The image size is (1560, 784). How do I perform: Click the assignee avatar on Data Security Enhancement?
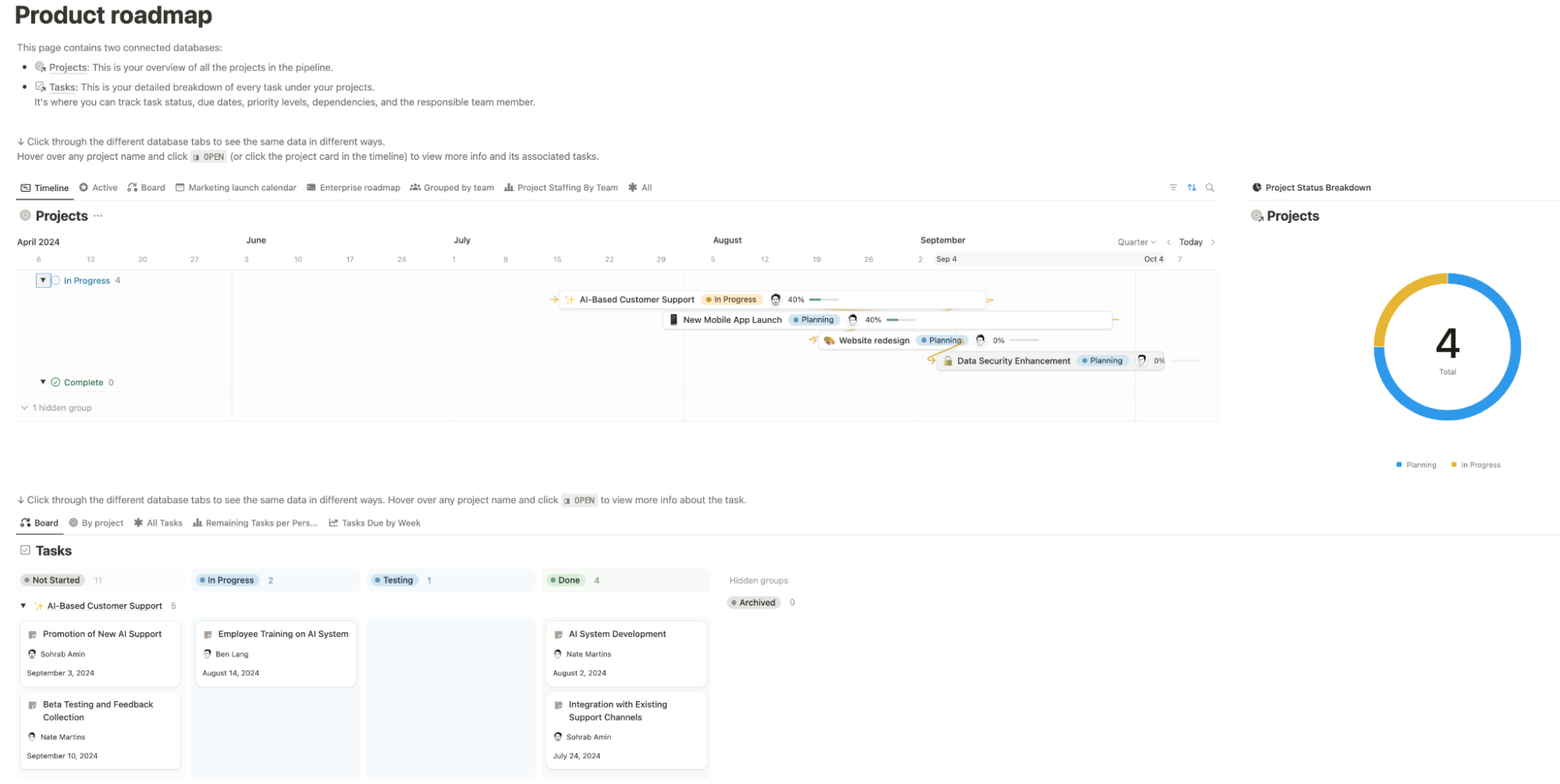pyautogui.click(x=1142, y=360)
